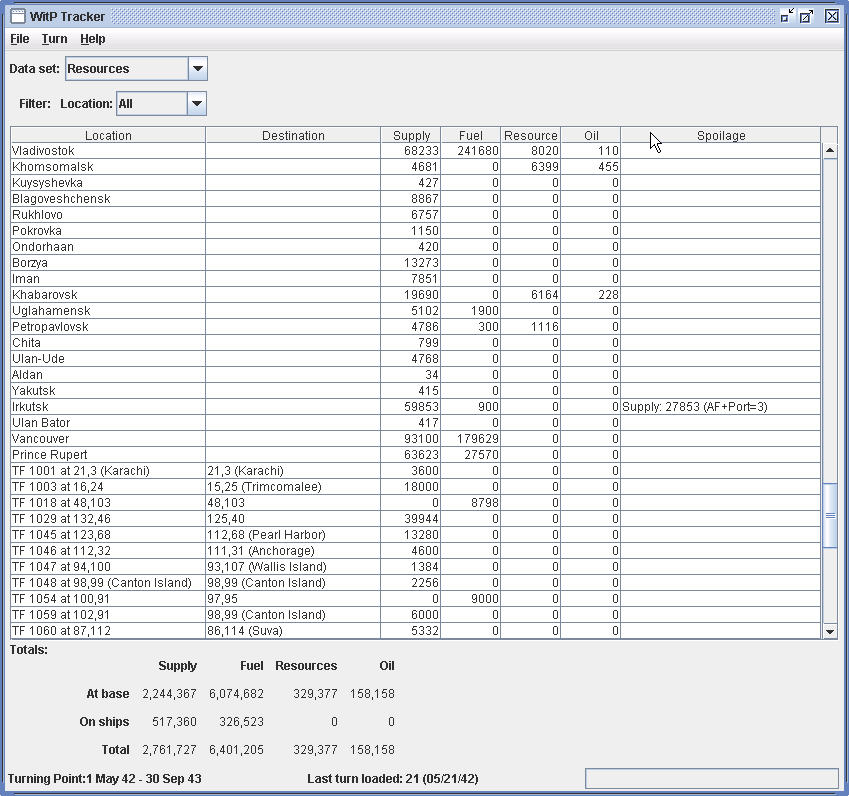Image resolution: width=849 pixels, height=796 pixels.
Task: Click the table scrollbar up arrow
Action: (x=830, y=151)
